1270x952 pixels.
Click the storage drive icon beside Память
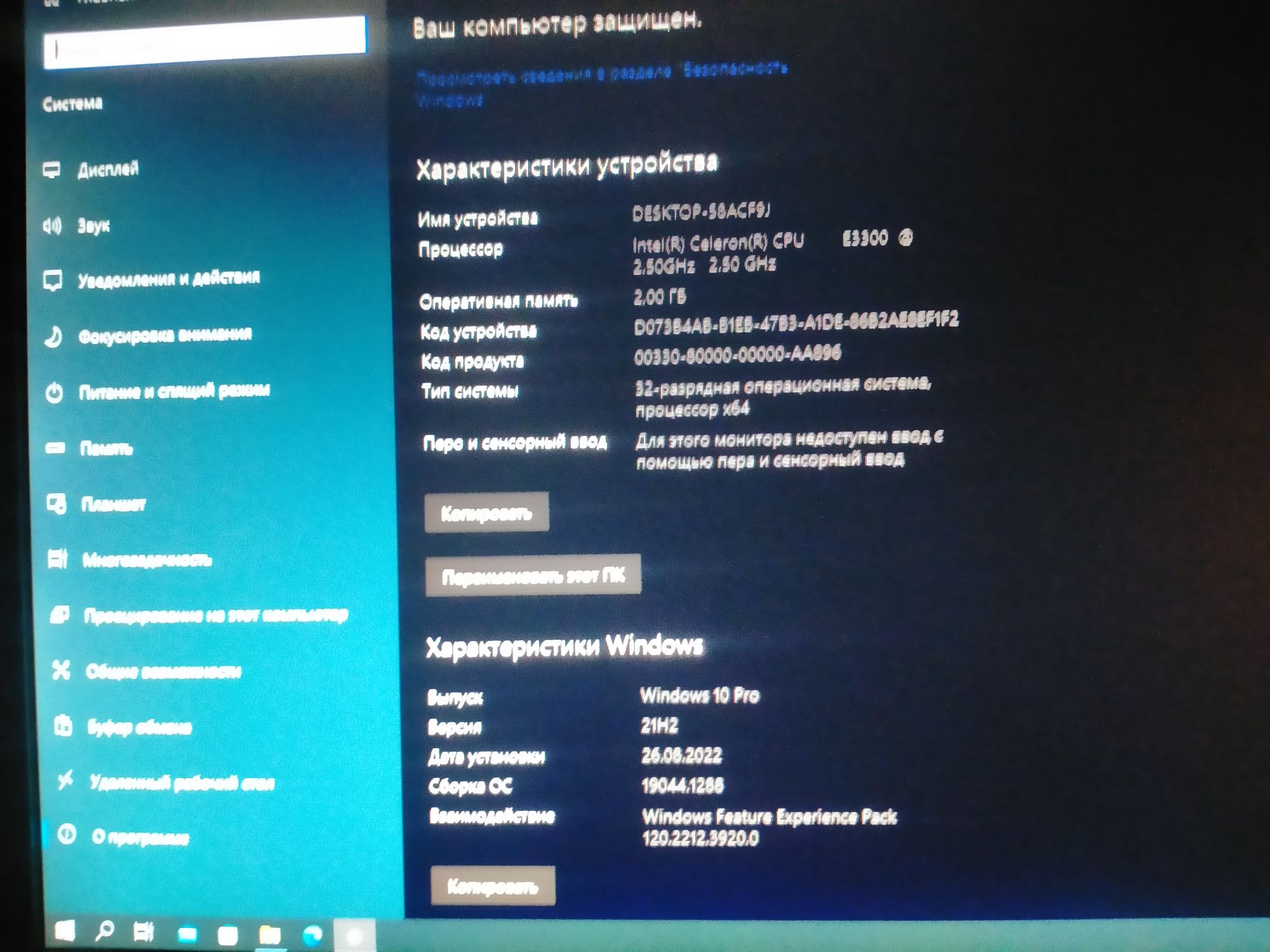[55, 448]
